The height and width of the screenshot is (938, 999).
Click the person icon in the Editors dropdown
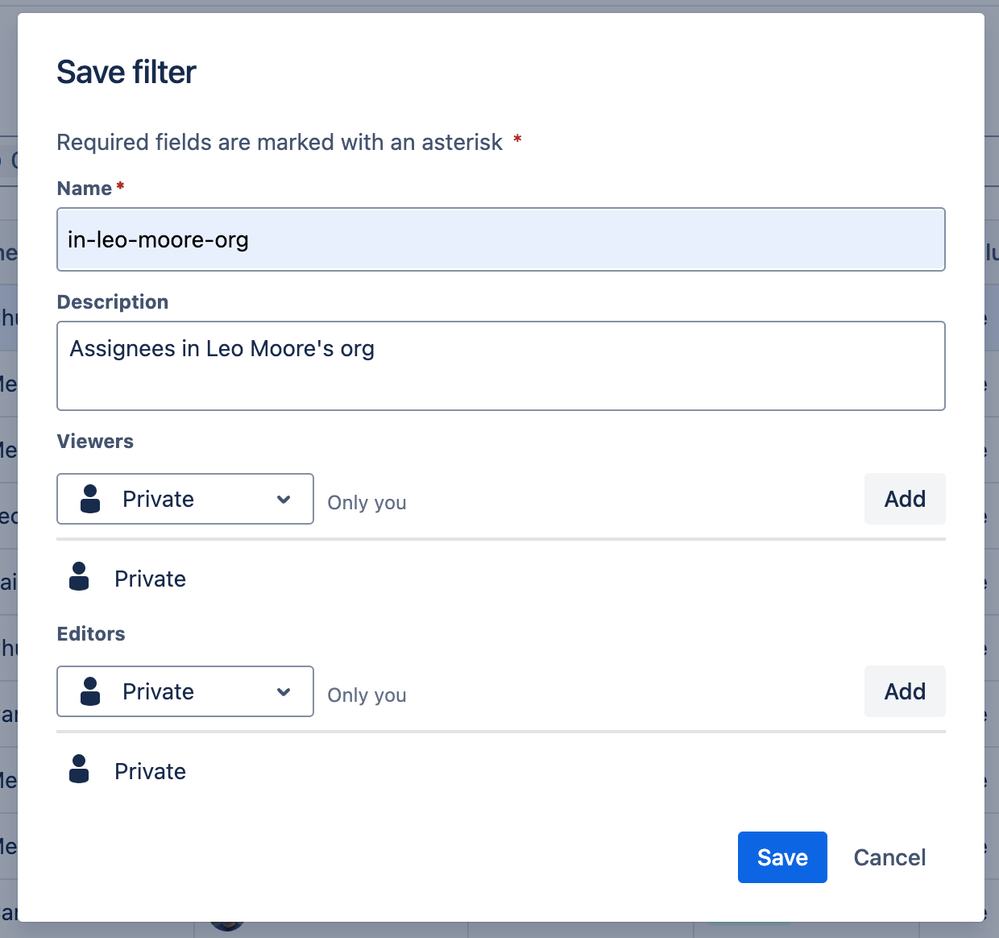(90, 691)
